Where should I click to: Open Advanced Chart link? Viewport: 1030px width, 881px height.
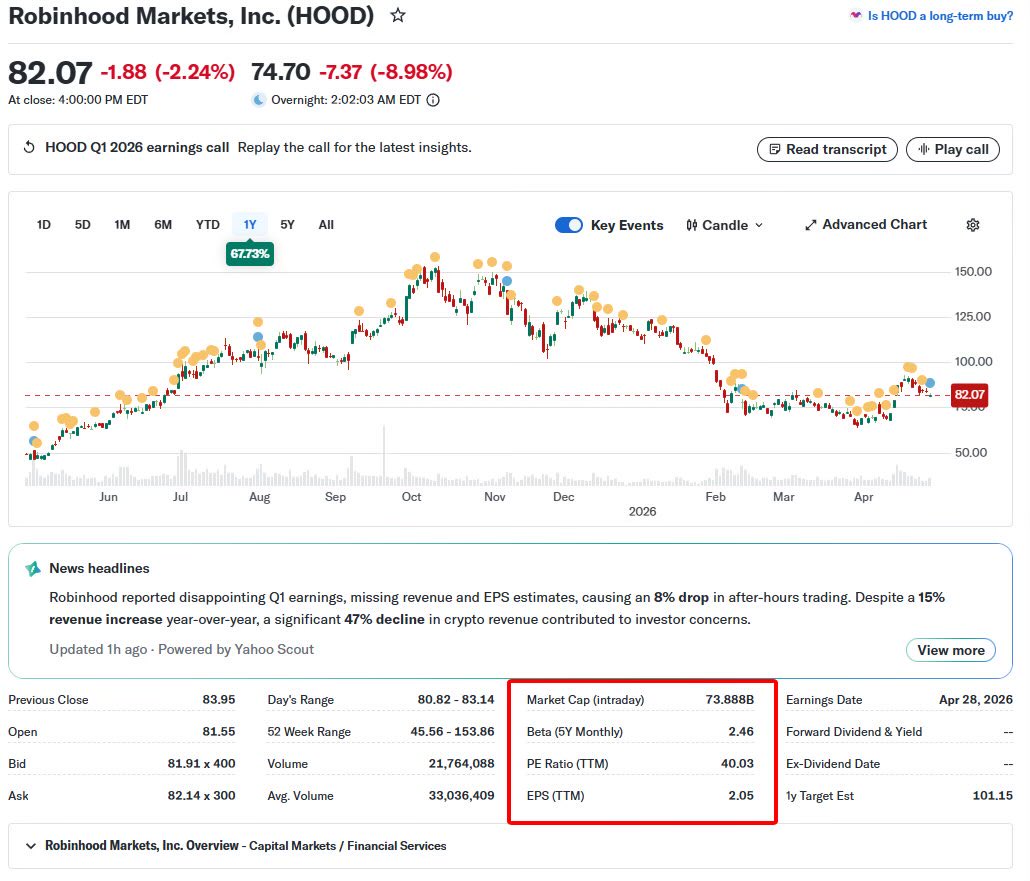coord(866,225)
